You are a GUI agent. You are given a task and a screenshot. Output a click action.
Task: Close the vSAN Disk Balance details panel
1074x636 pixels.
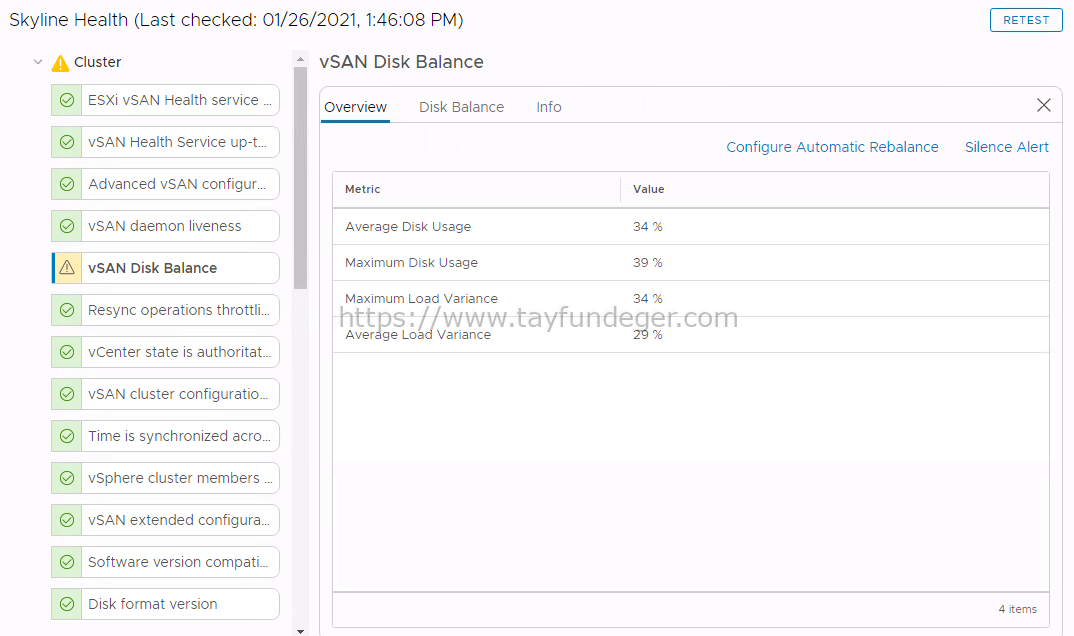point(1043,105)
